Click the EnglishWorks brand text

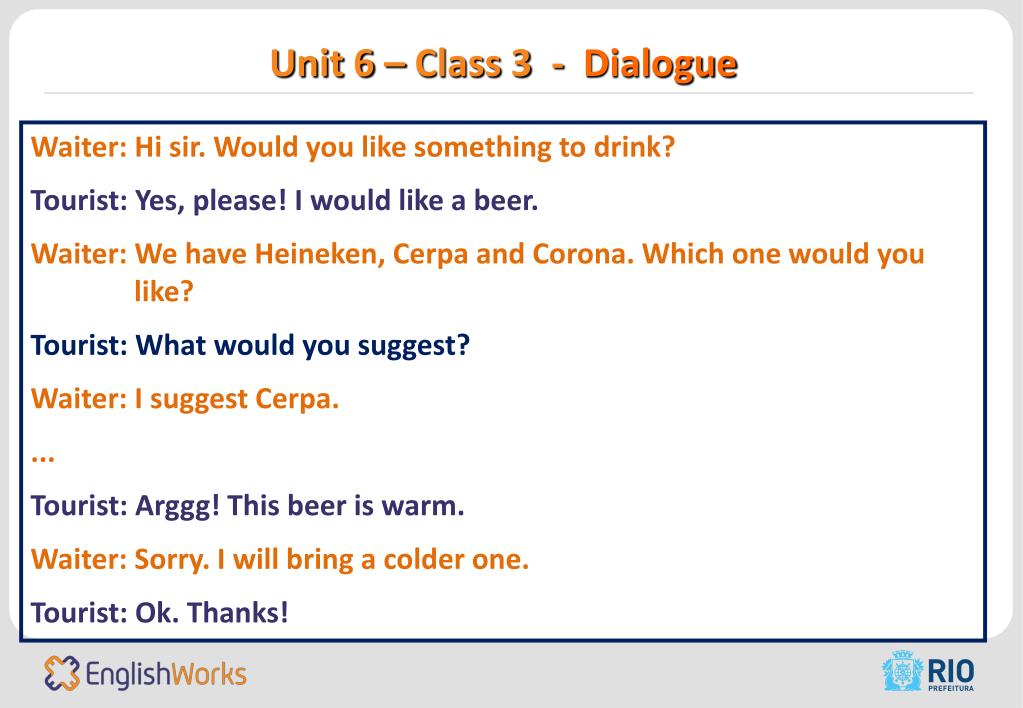coord(166,674)
